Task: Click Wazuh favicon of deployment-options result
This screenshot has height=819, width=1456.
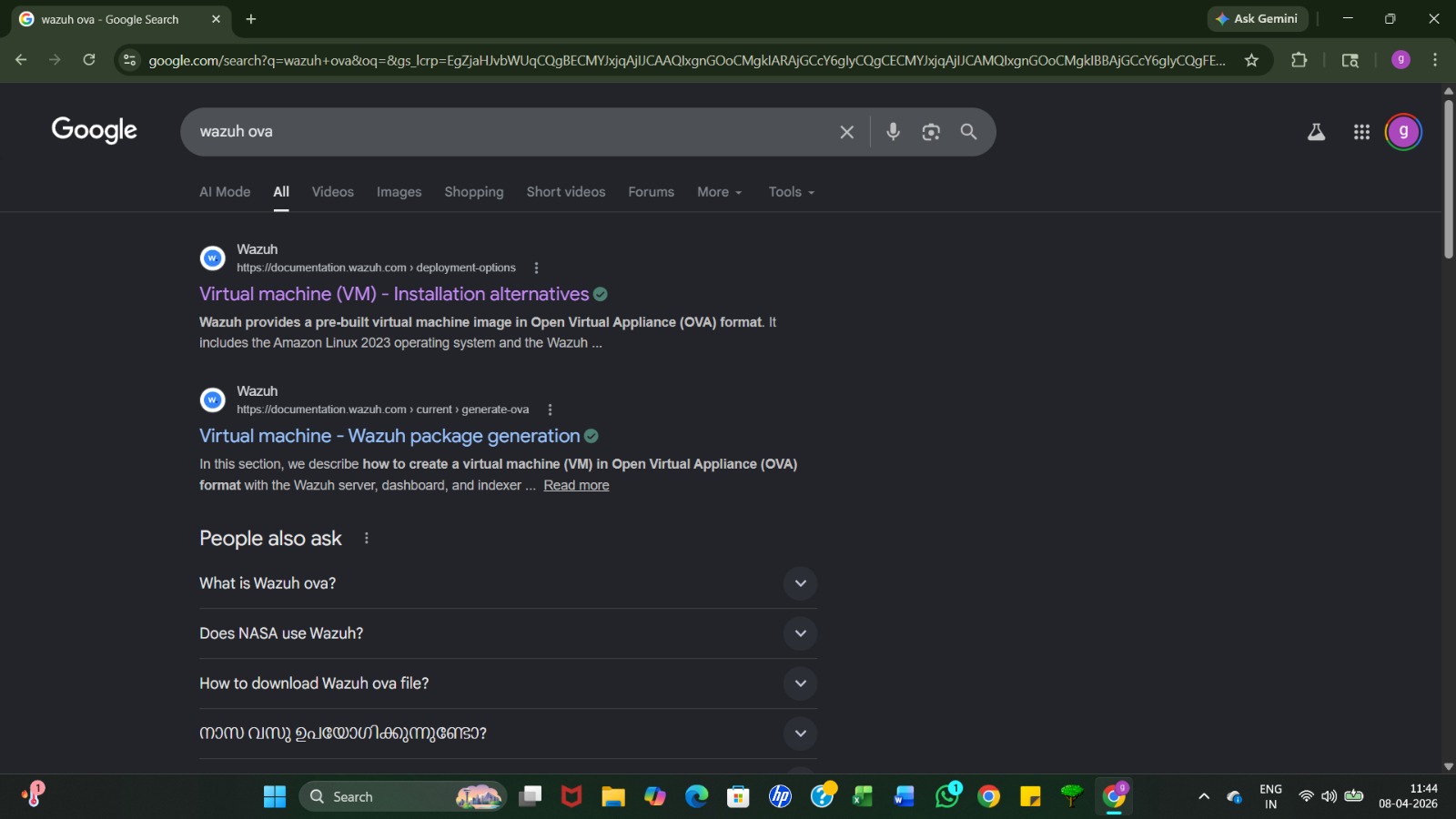Action: 212,258
